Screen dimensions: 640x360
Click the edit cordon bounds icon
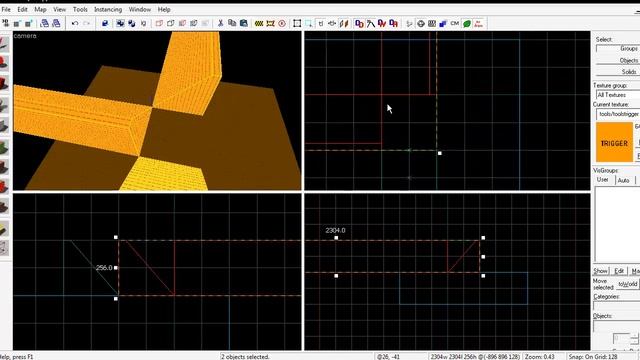coord(270,23)
